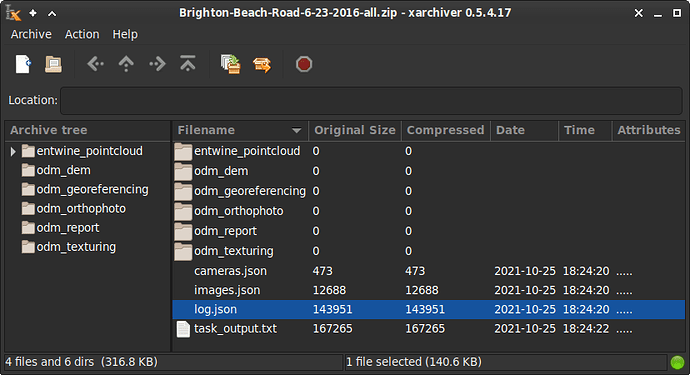Click the entwine_pointcloud folder icon in file list
690x375 pixels.
coord(183,151)
